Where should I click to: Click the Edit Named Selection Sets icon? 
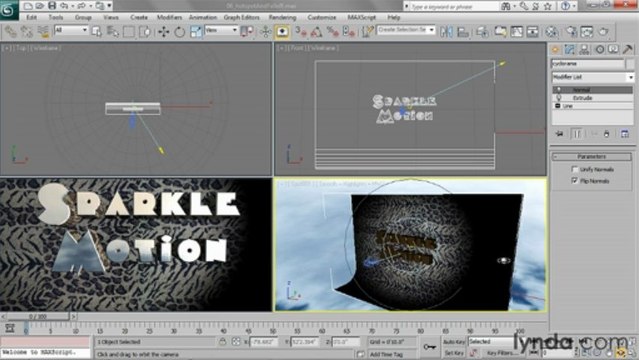(368, 31)
